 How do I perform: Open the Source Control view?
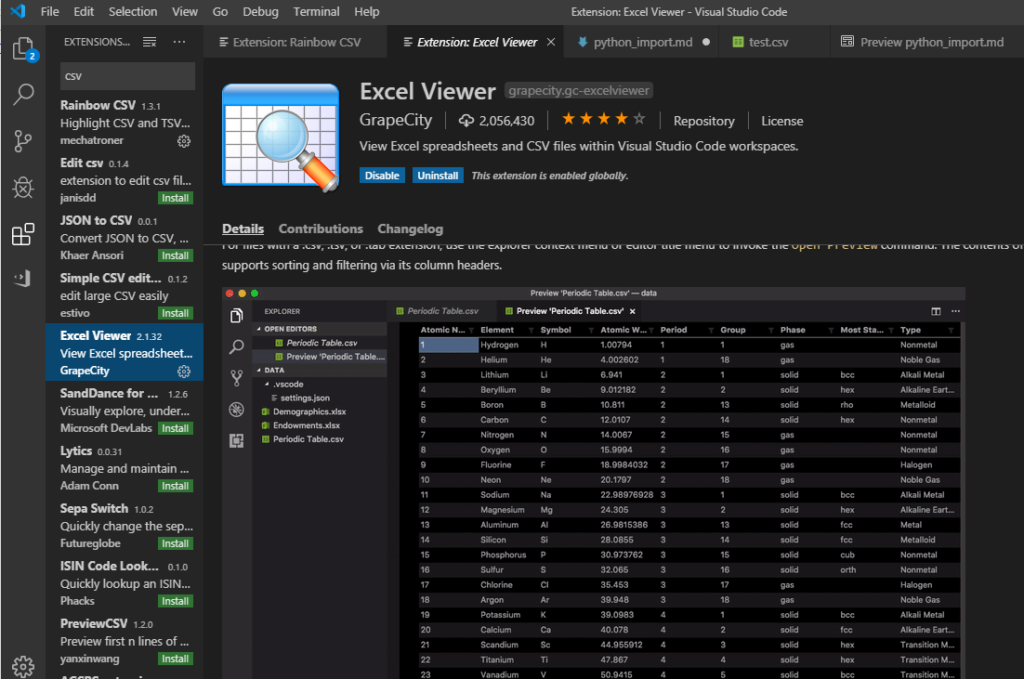[x=23, y=141]
